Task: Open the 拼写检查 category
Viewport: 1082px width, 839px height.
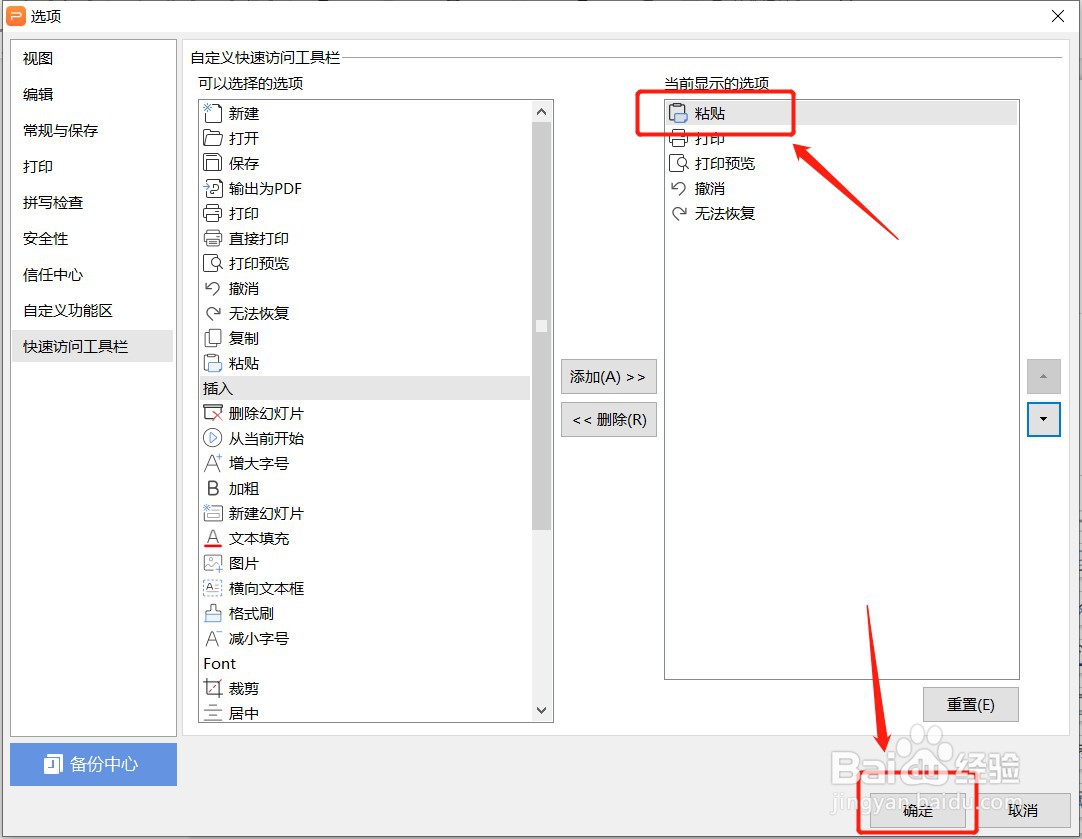Action: 92,202
